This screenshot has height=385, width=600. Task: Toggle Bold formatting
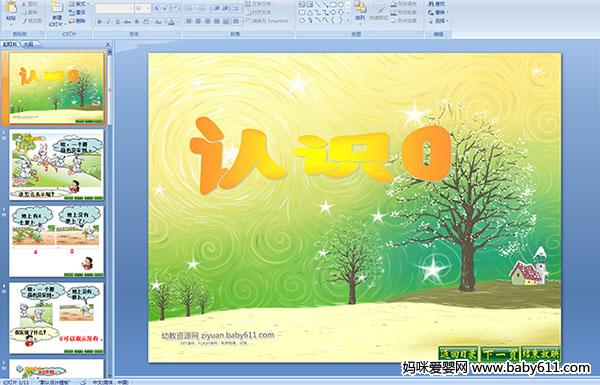pos(99,22)
